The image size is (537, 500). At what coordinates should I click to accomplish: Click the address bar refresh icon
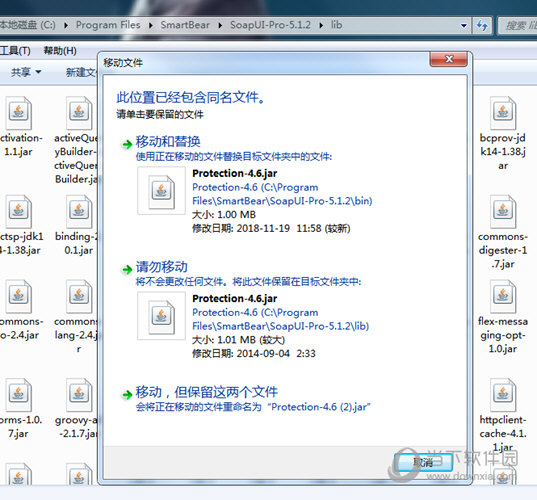tap(482, 25)
